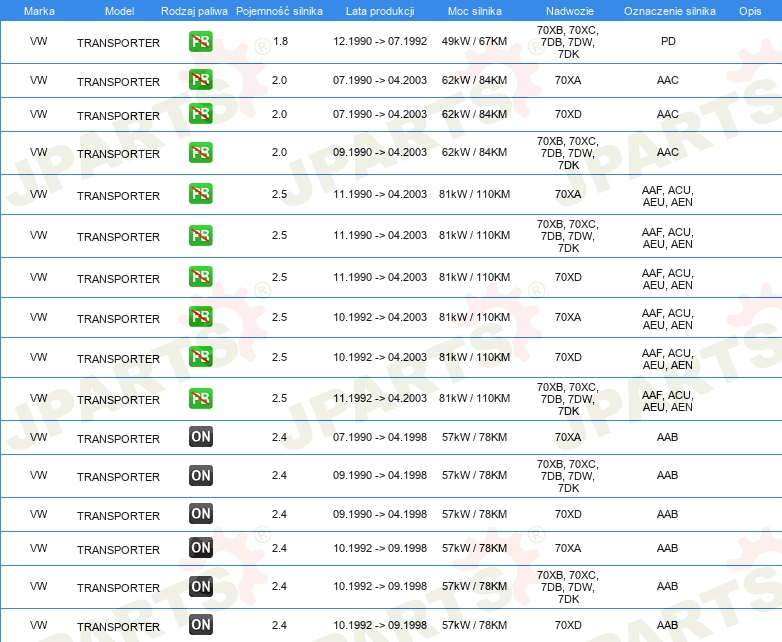Click petrol icon in 2.5 11.1992 row

point(200,399)
